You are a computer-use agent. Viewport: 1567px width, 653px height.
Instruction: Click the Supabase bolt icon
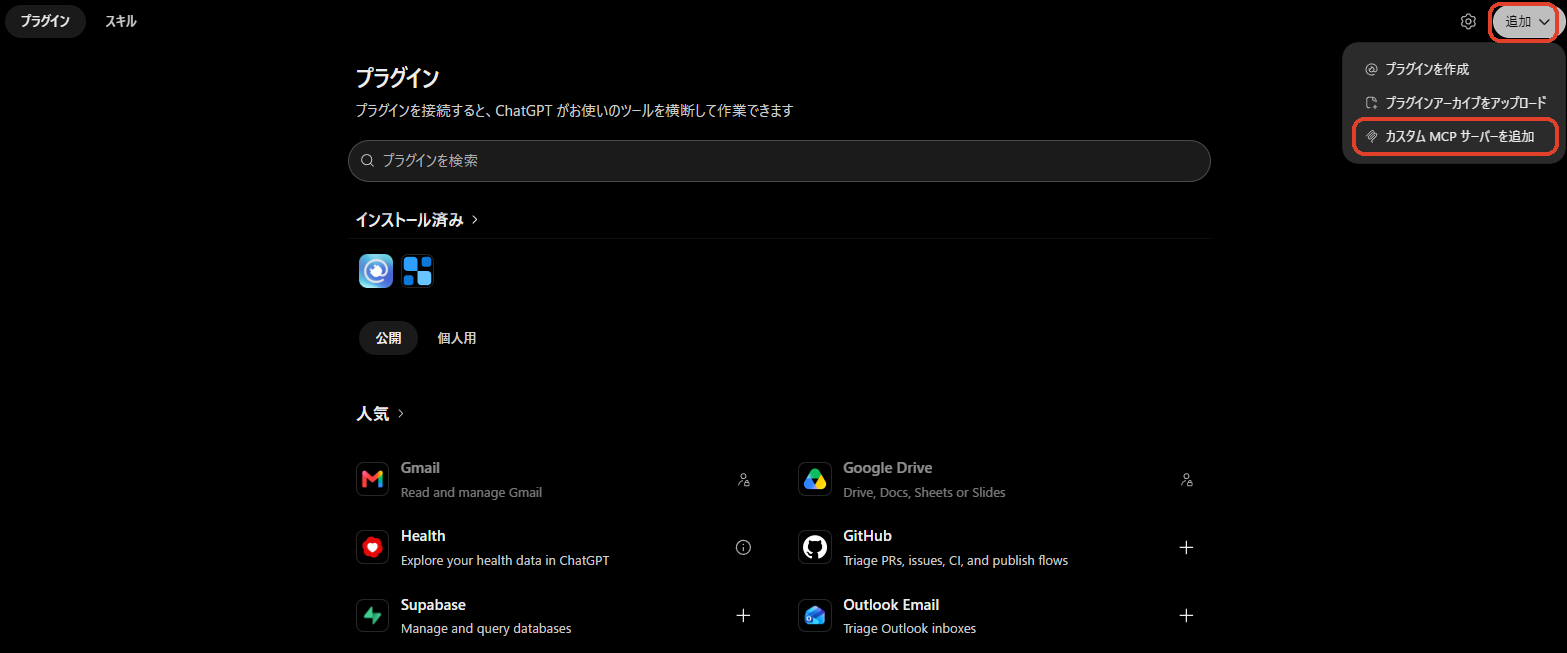coord(372,616)
